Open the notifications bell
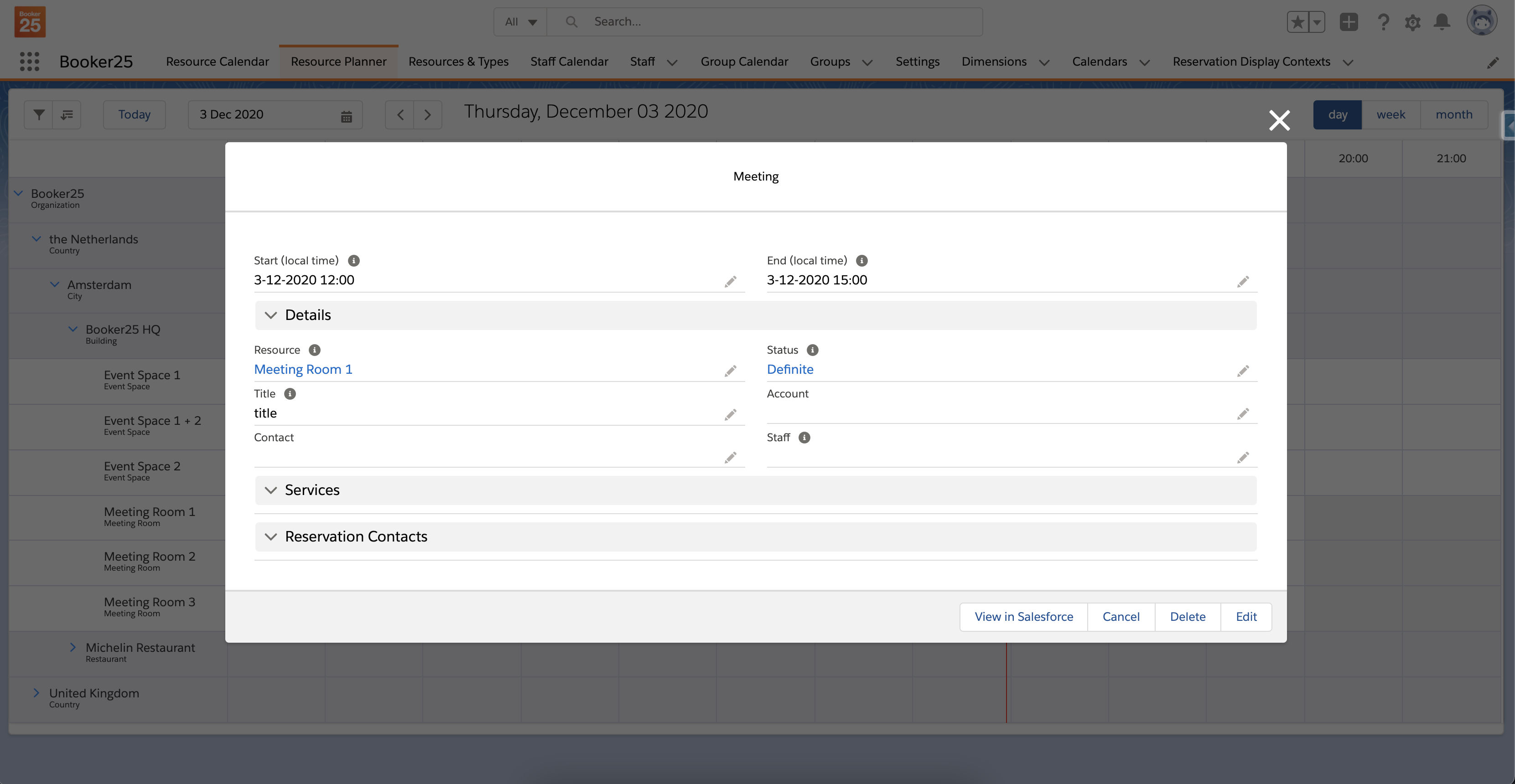Screen dimensions: 1515x784 click(1442, 22)
